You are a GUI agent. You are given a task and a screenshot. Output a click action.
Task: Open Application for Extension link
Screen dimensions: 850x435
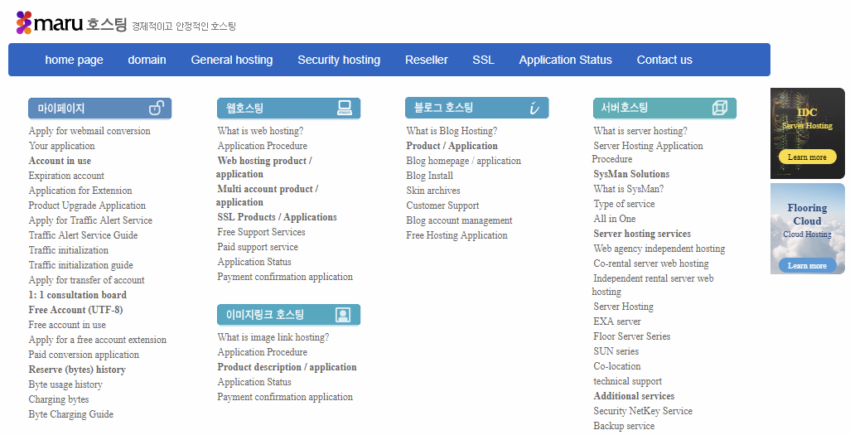tap(80, 190)
